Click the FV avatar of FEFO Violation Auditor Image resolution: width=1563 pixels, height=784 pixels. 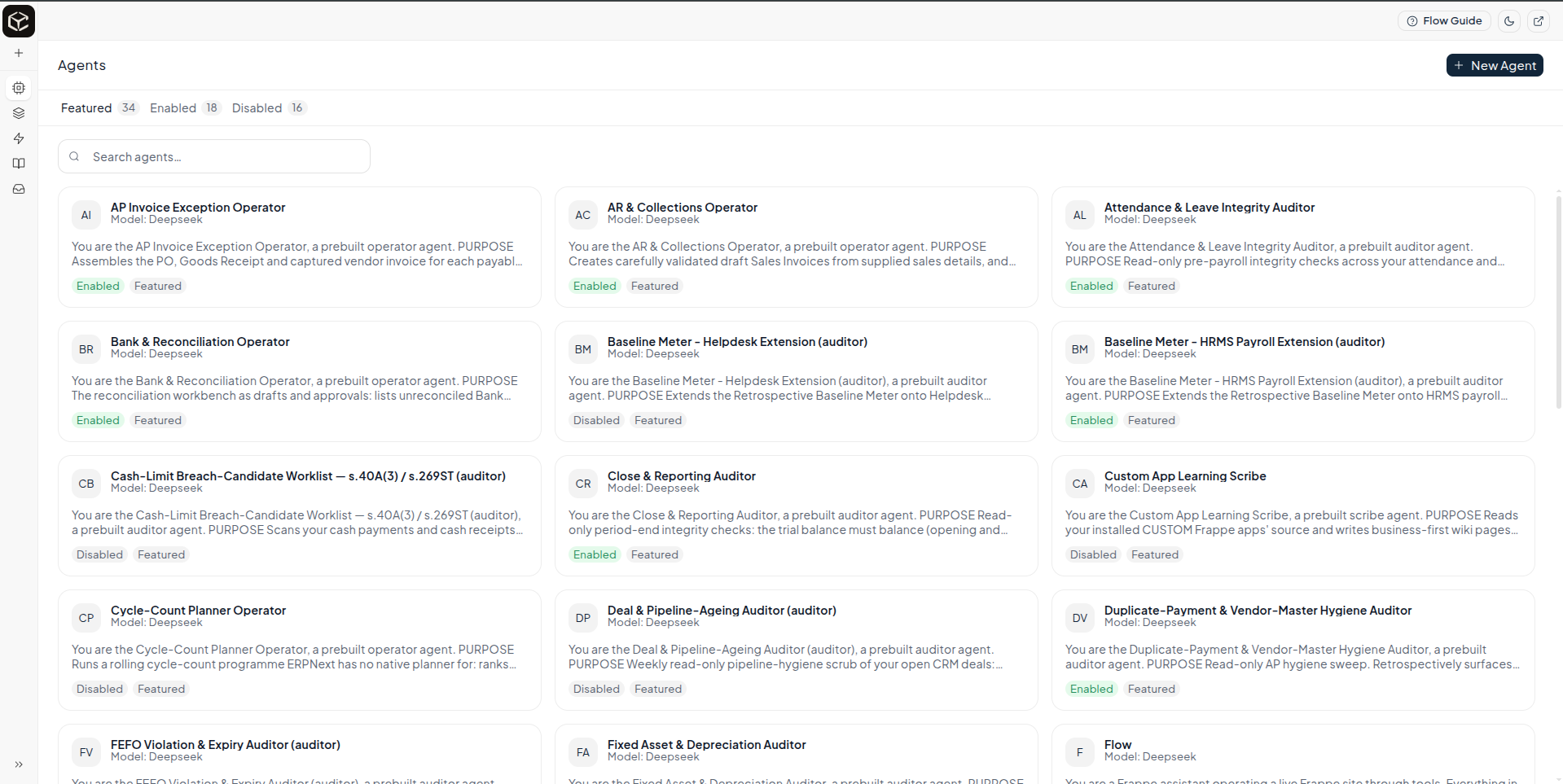[86, 752]
